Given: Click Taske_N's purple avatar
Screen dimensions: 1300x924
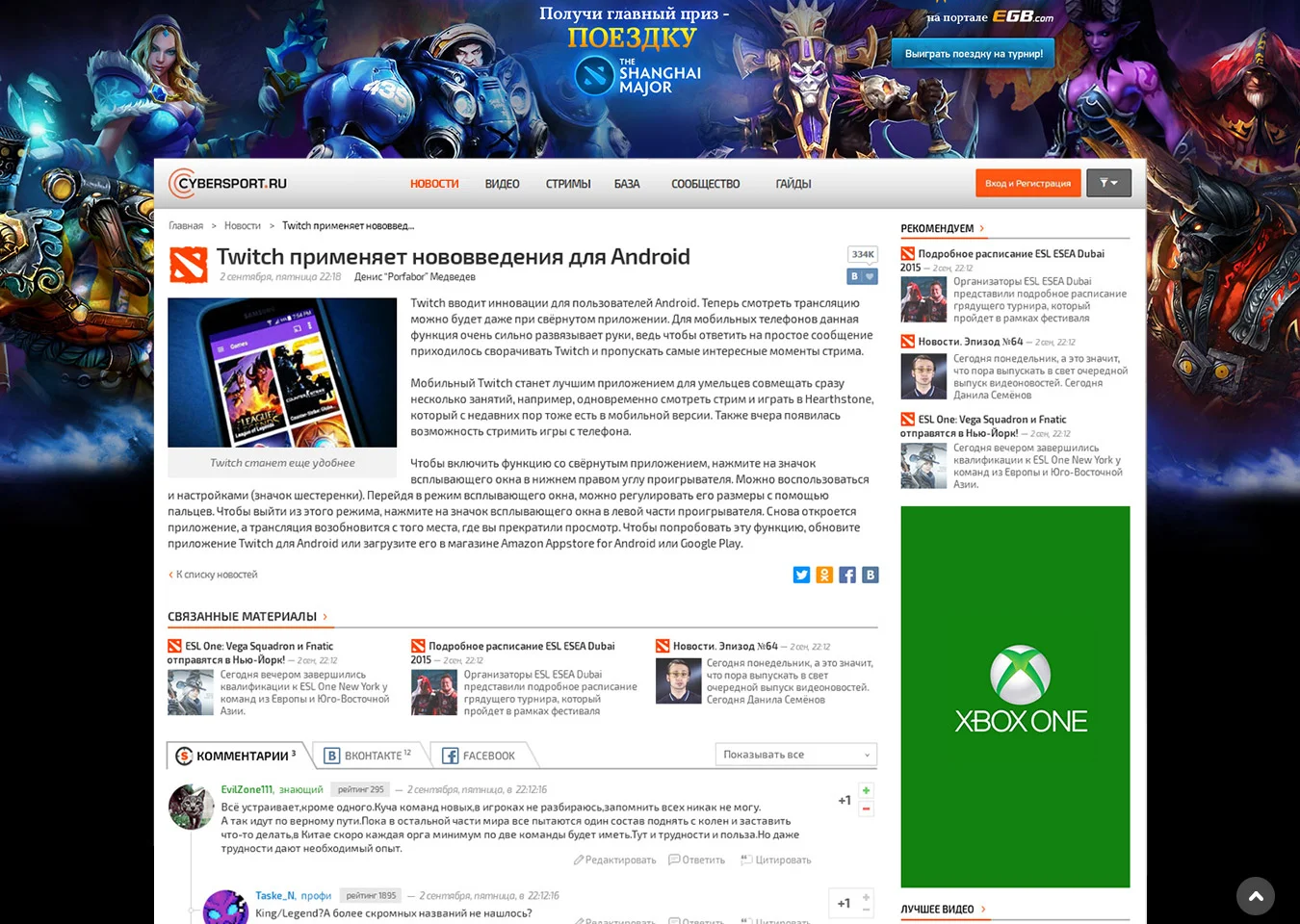Looking at the screenshot, I should tap(226, 908).
